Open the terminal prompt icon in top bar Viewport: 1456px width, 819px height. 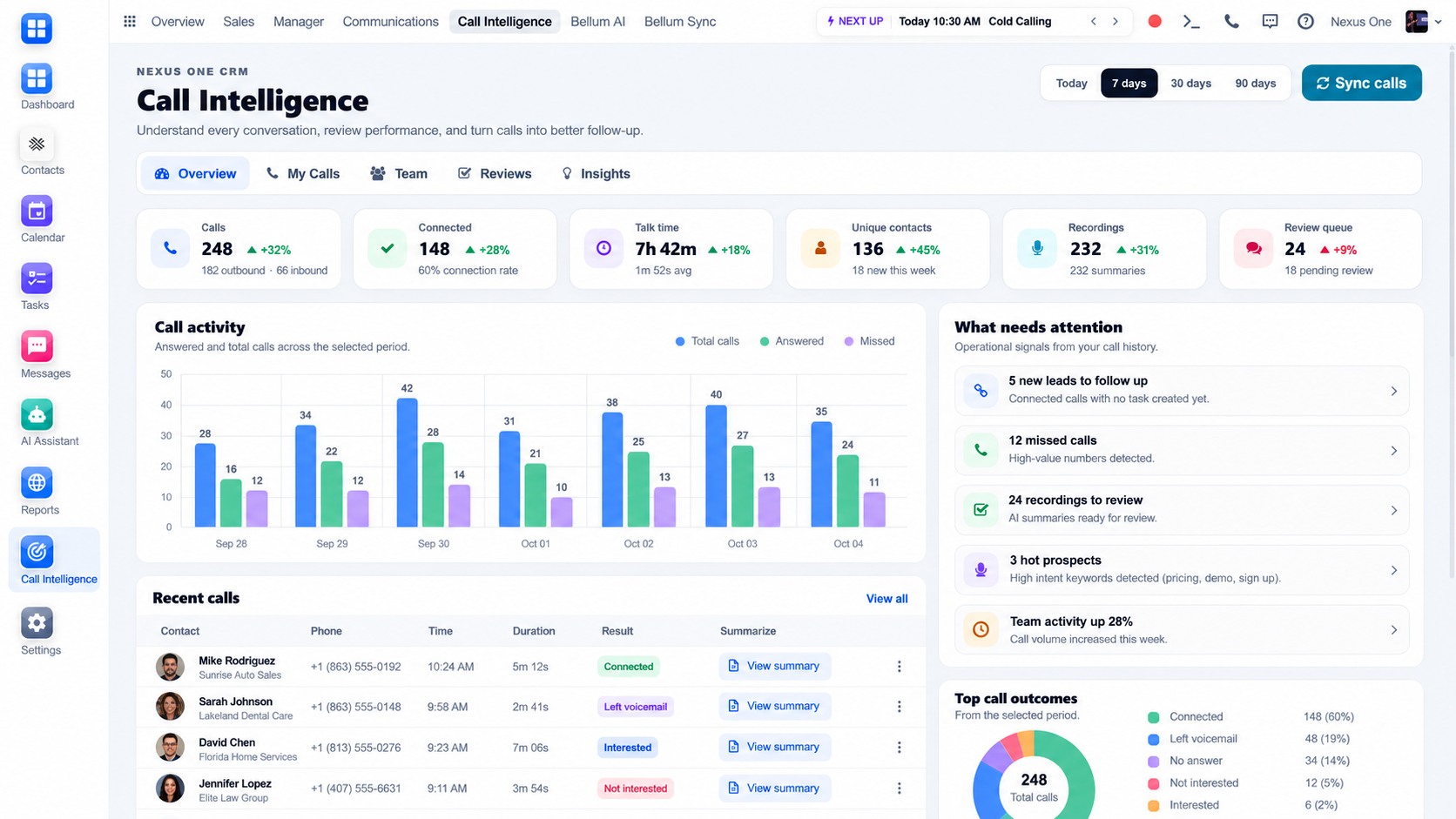[1191, 21]
